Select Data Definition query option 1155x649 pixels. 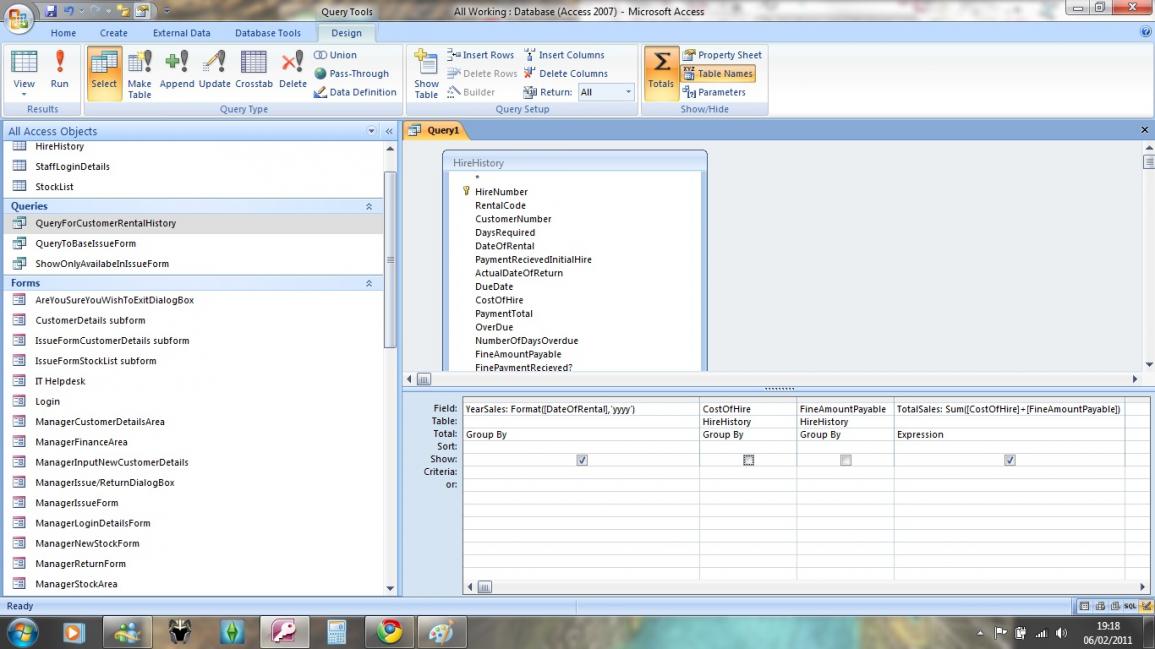tap(355, 92)
